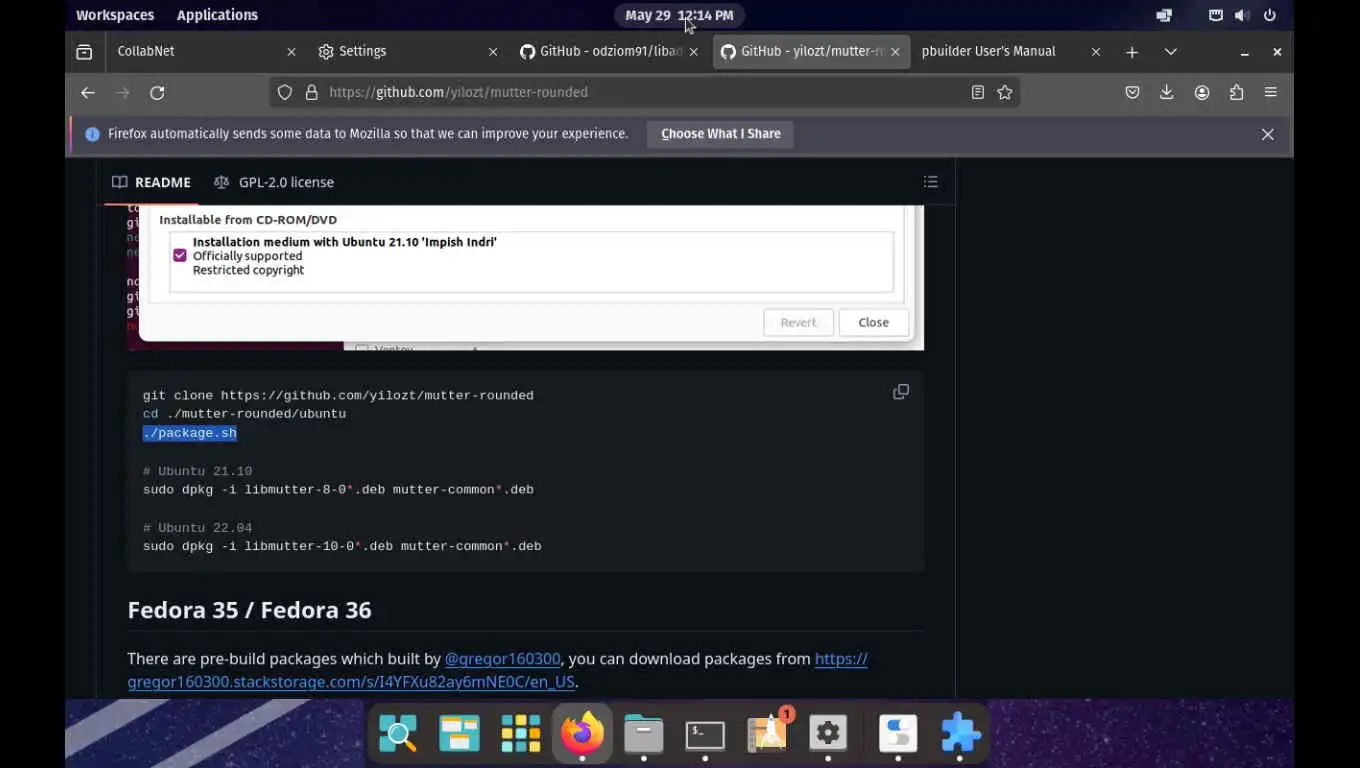Image resolution: width=1360 pixels, height=768 pixels.
Task: Click the display switcher icon in top bar
Action: 1164,15
